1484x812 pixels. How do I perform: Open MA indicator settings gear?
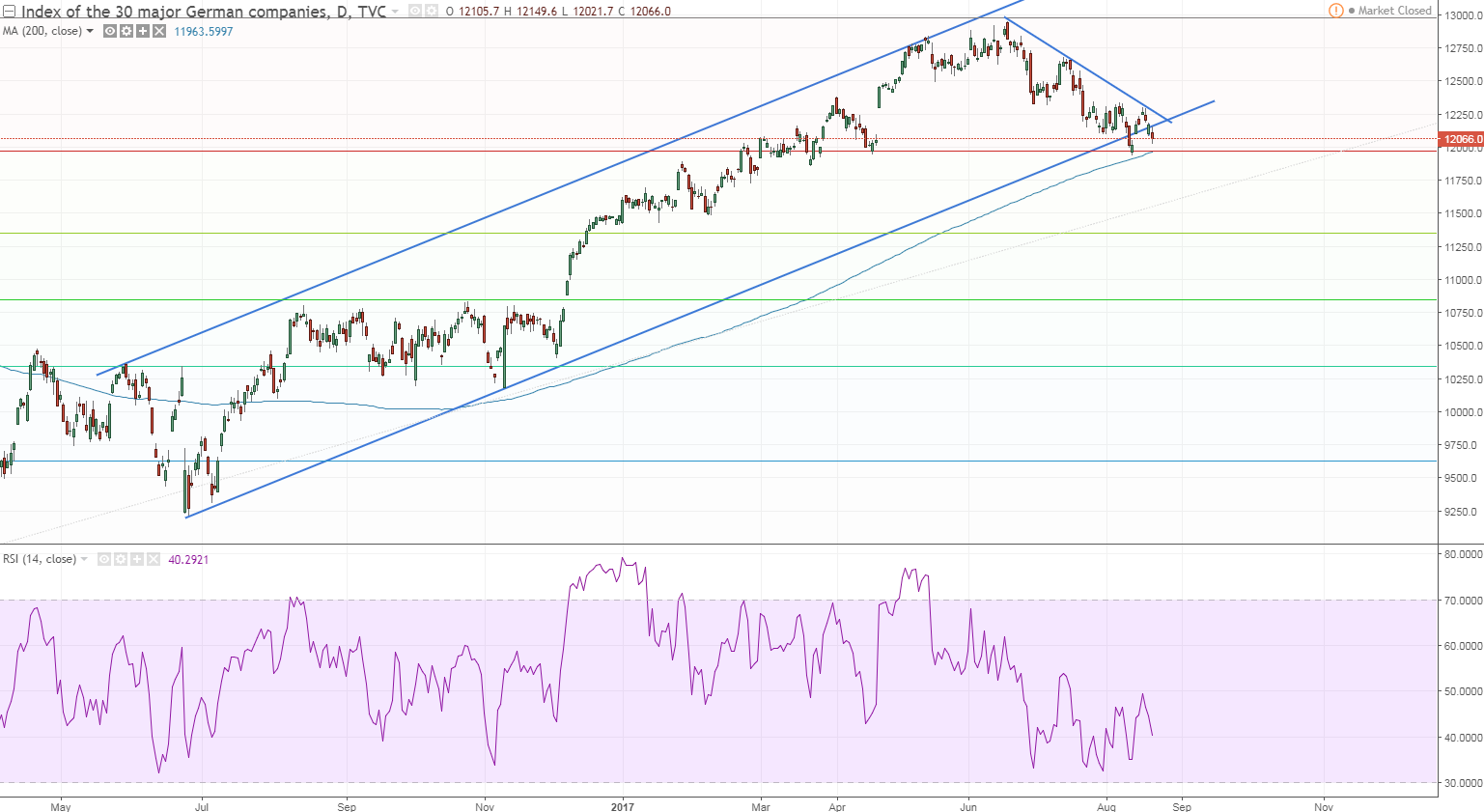click(x=126, y=31)
